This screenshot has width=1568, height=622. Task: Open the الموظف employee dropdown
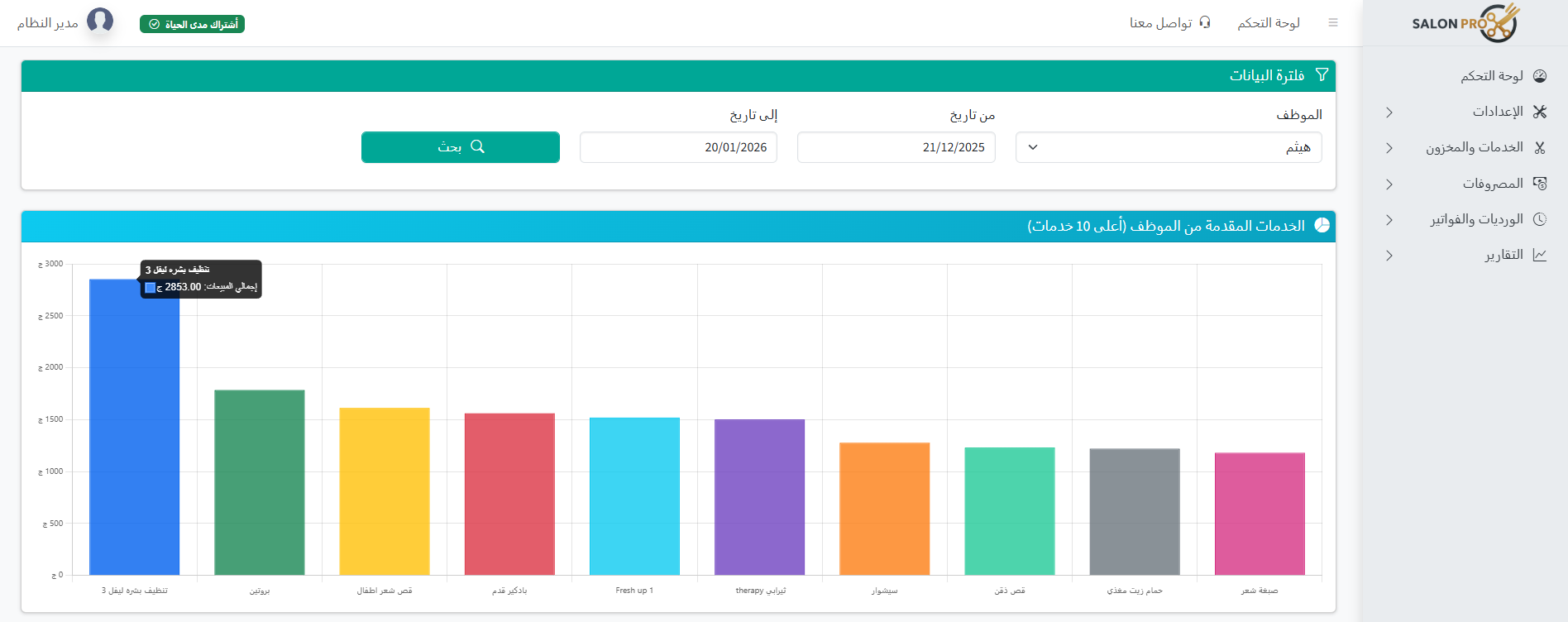pyautogui.click(x=1168, y=147)
